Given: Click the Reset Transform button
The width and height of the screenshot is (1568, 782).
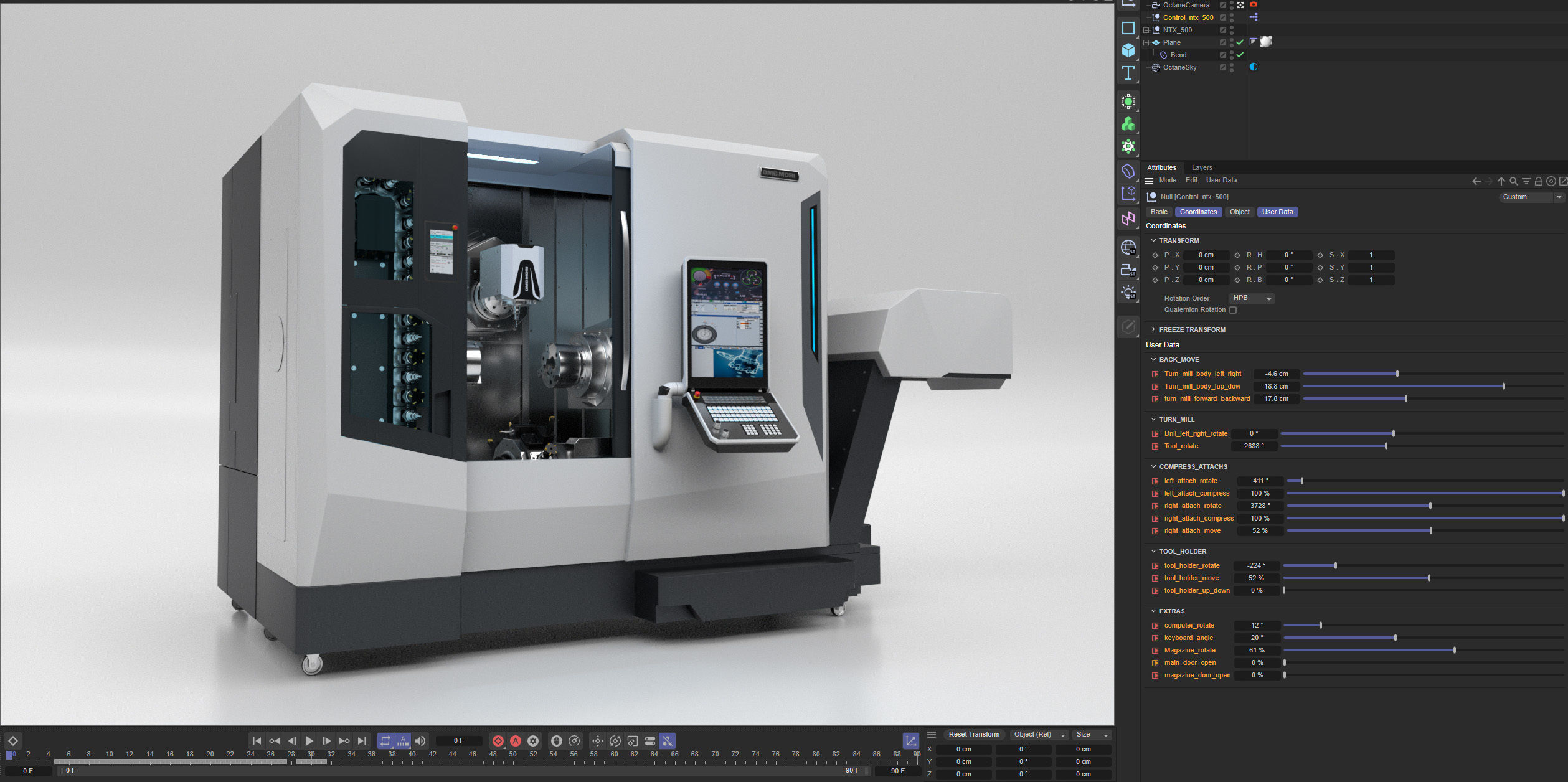Looking at the screenshot, I should [973, 735].
